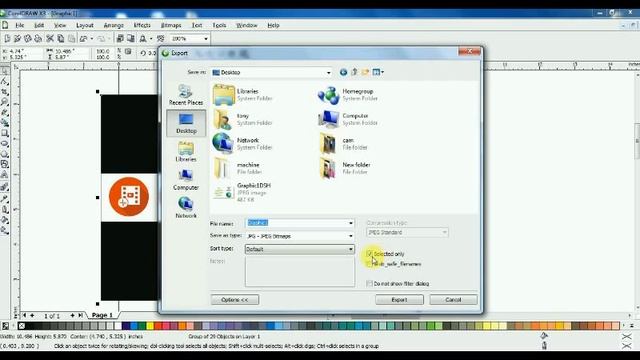The image size is (640, 360).
Task: Open the Arrange menu
Action: pos(113,25)
